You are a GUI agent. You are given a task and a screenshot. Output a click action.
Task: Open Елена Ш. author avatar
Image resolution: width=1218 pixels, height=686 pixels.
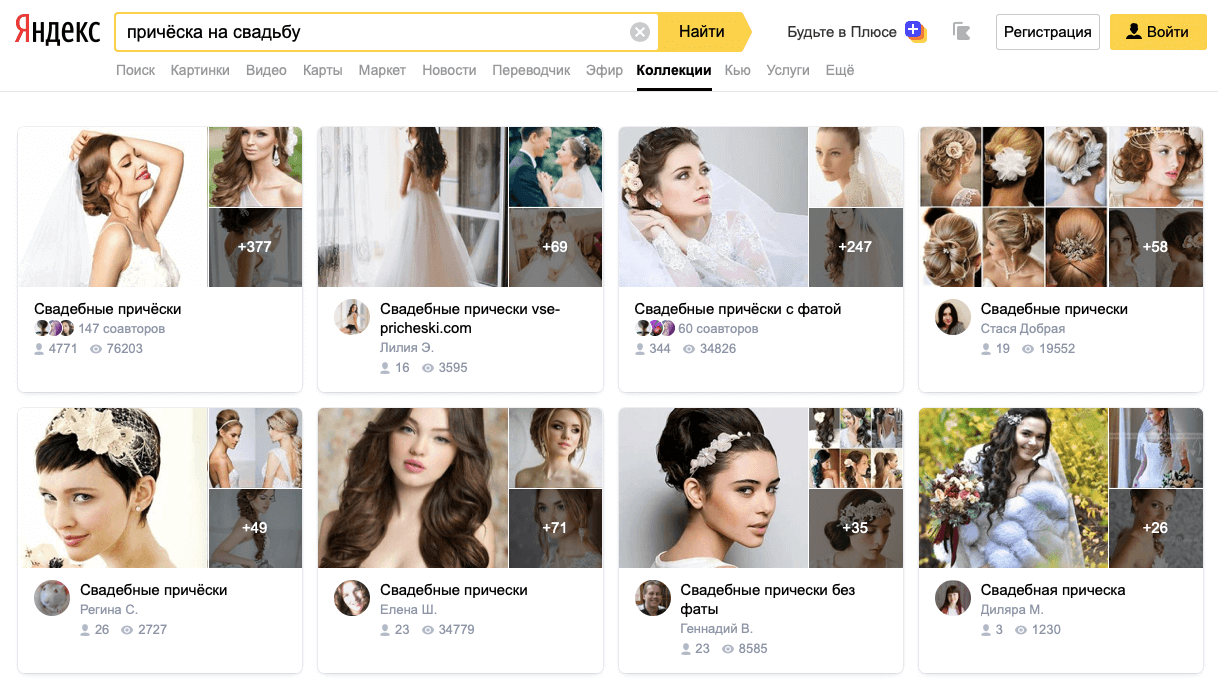(352, 598)
